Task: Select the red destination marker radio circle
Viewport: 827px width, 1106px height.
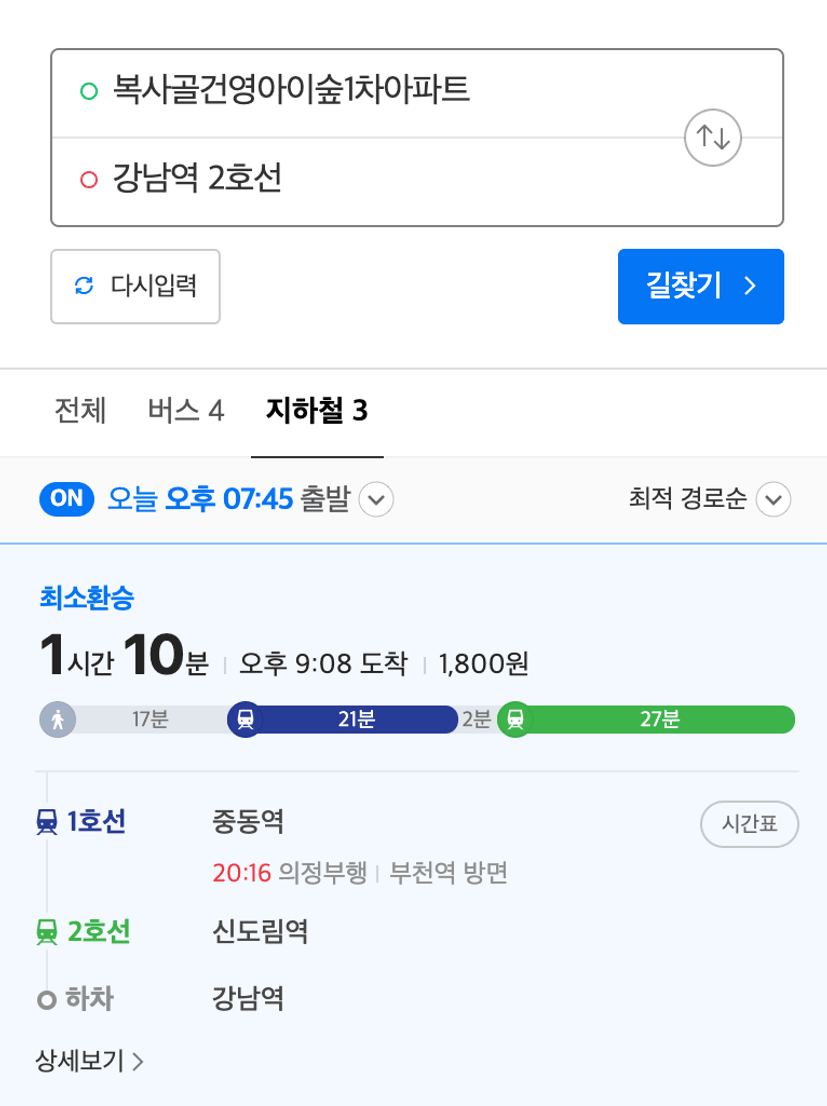Action: [89, 180]
